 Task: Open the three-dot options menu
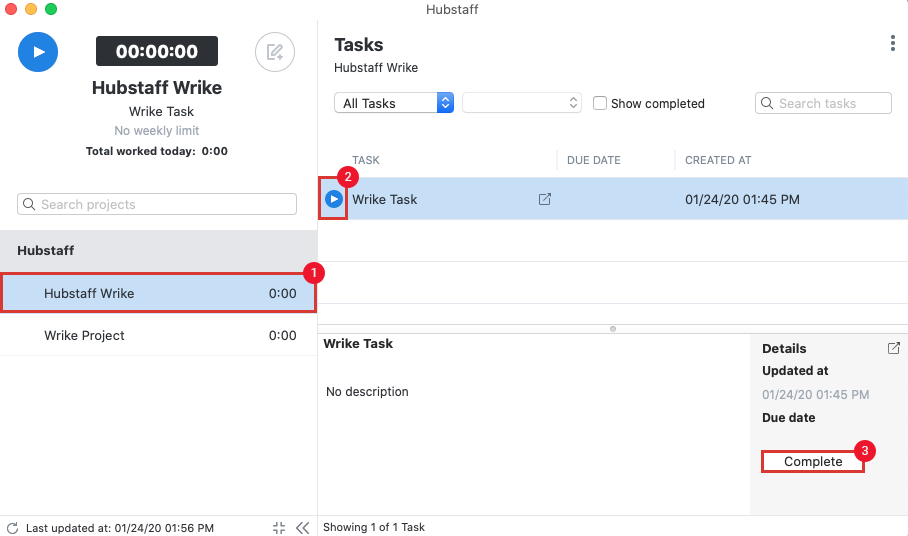(892, 43)
